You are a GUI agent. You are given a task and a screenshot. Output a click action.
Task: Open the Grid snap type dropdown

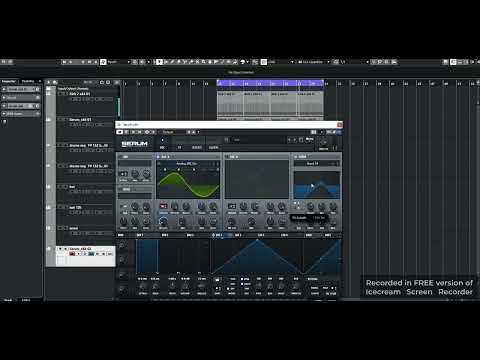281,62
